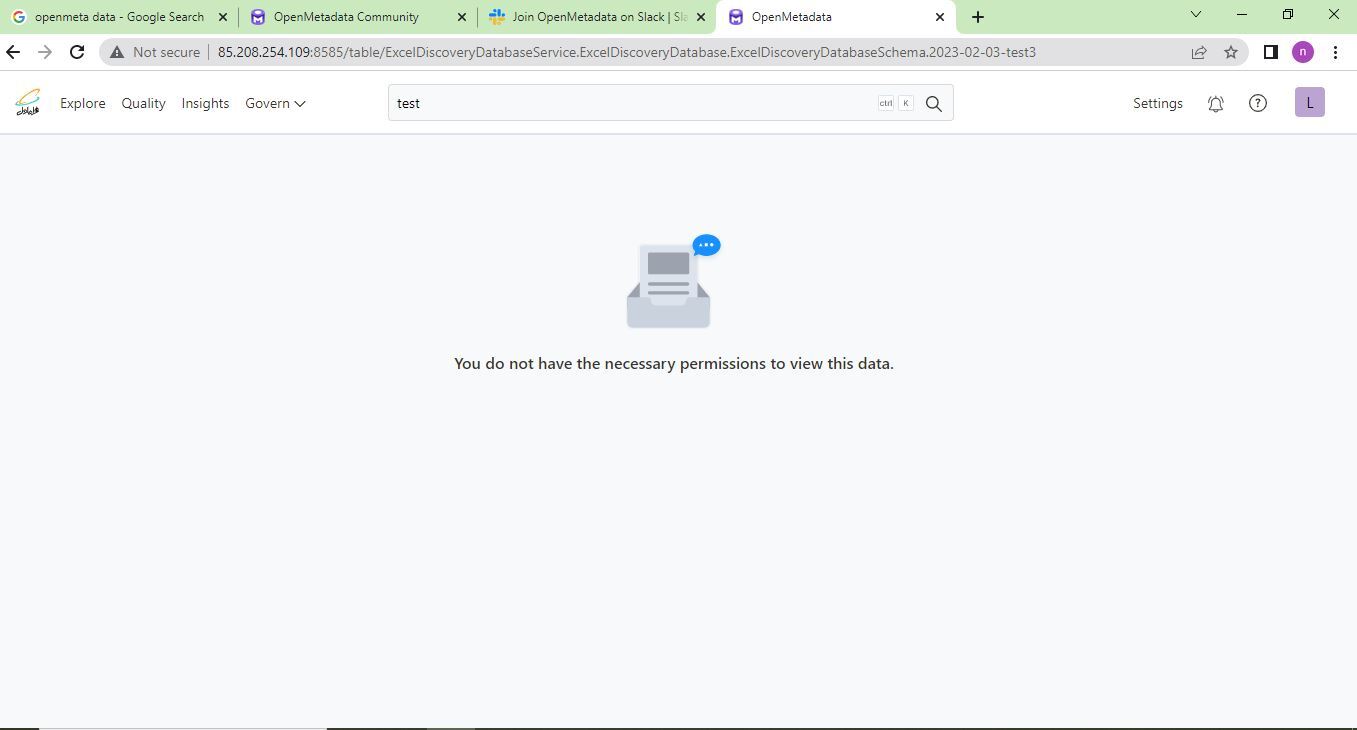
Task: Go back using the browser back arrow
Action: (14, 52)
